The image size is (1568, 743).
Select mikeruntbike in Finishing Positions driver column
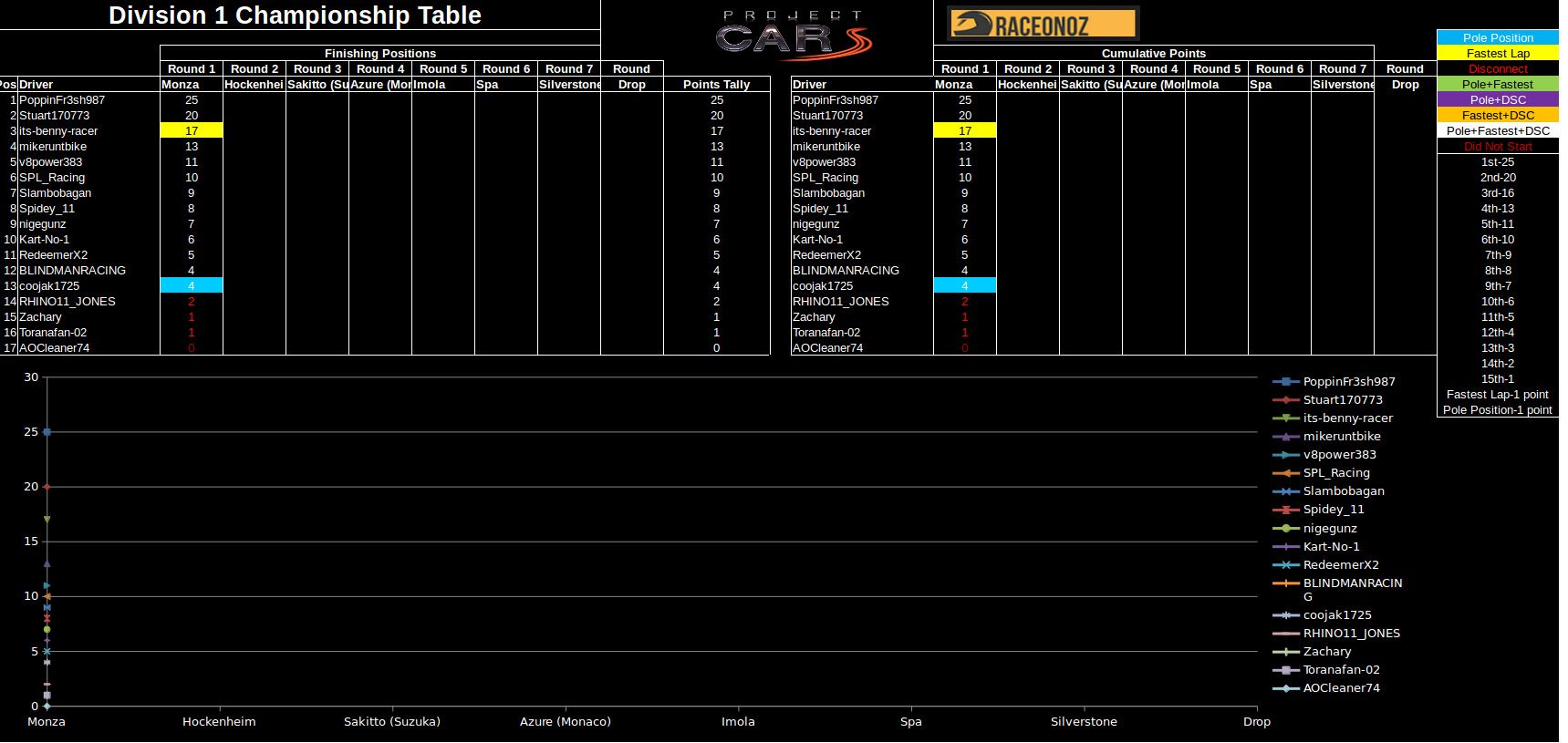[x=53, y=146]
